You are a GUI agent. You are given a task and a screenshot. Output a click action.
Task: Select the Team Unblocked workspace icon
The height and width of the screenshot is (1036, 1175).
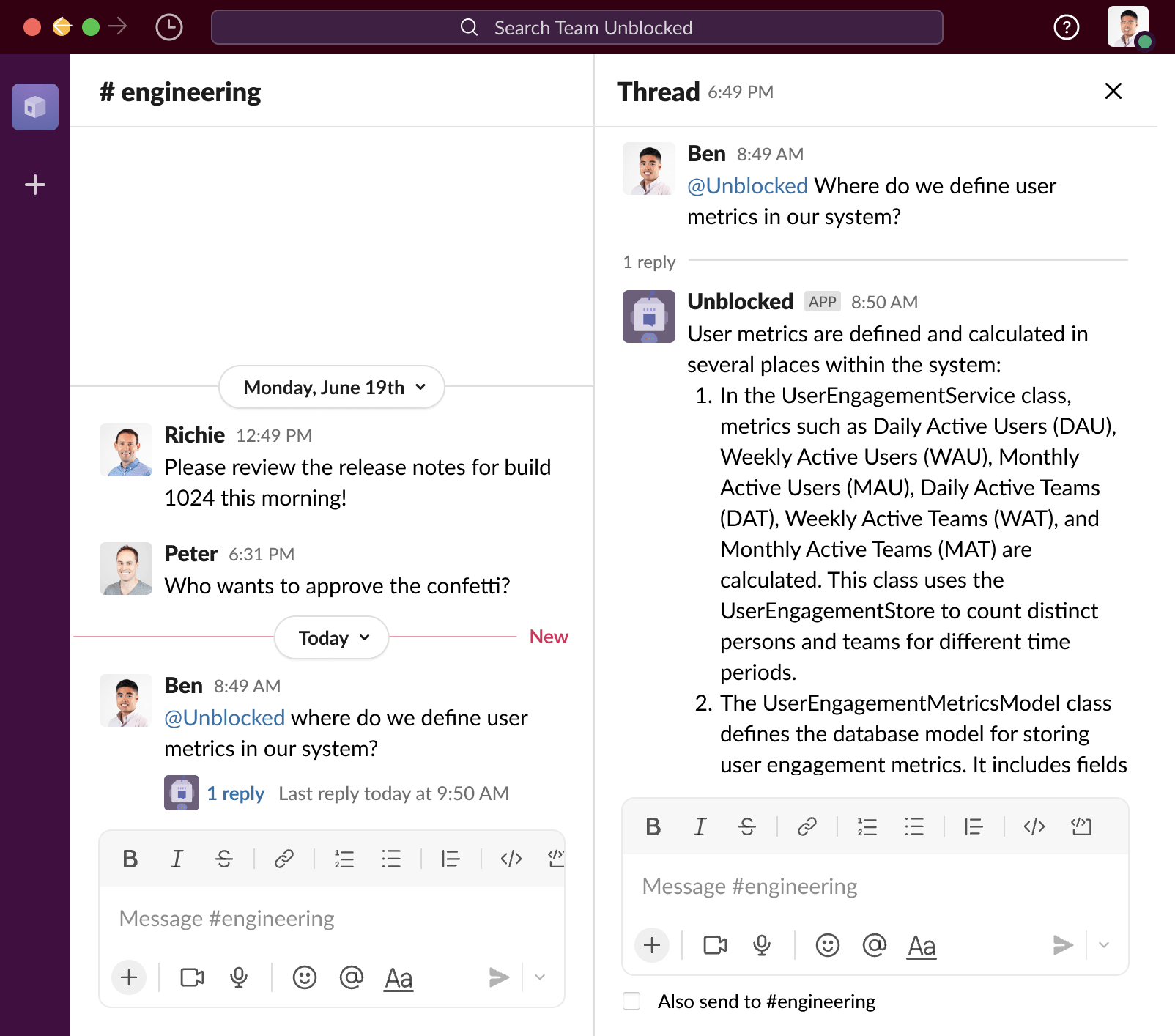pyautogui.click(x=35, y=107)
